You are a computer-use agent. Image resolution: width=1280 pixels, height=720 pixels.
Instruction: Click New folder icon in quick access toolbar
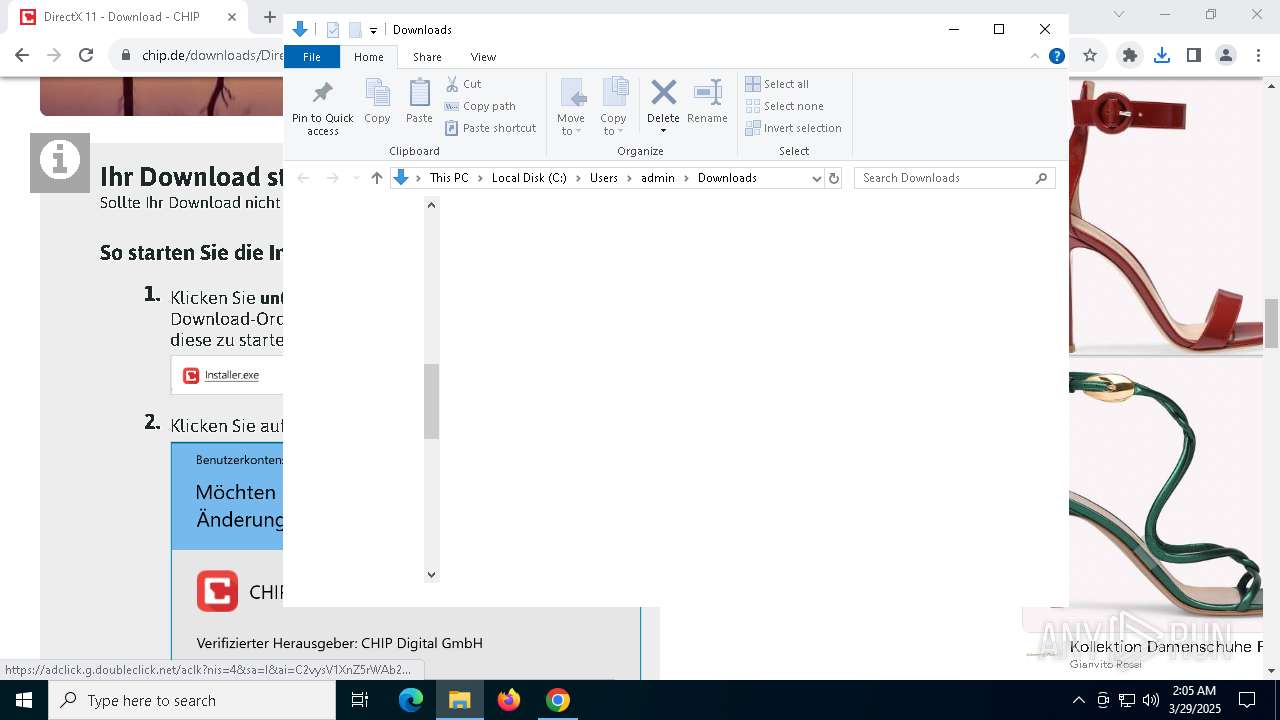355,30
